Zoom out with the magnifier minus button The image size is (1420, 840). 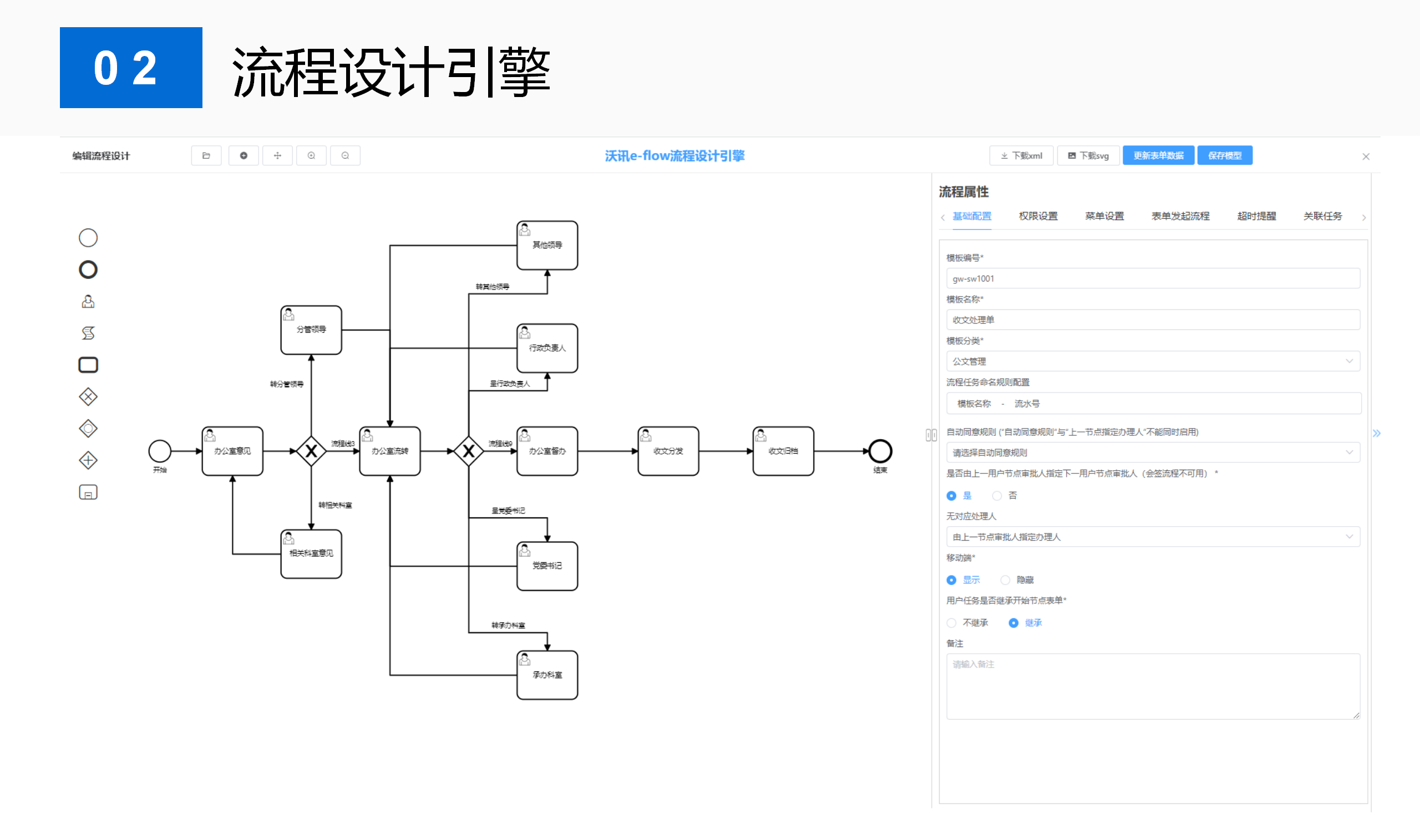346,156
